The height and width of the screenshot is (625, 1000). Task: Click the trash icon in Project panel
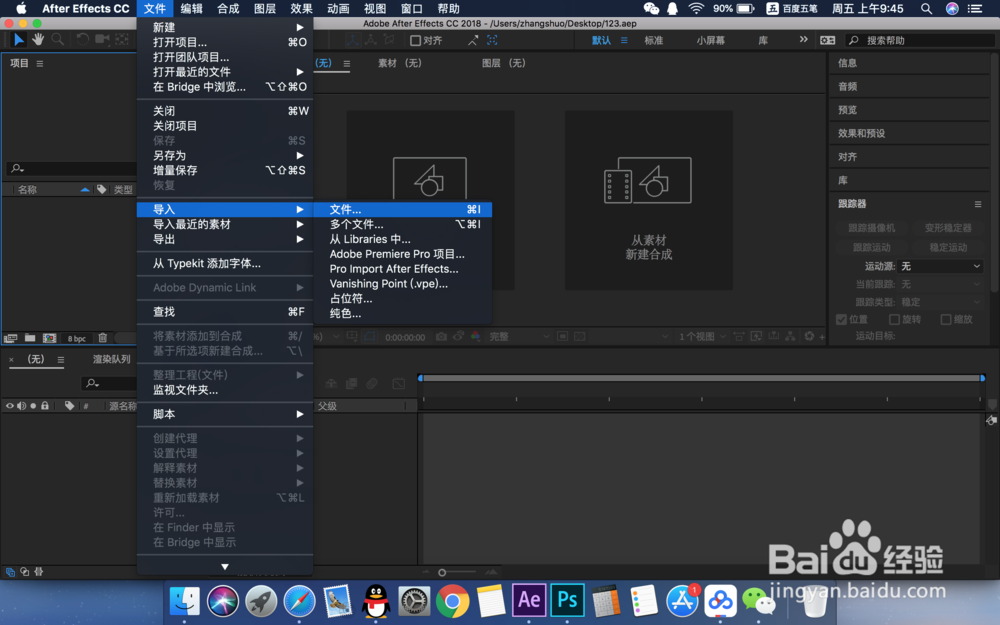[103, 338]
